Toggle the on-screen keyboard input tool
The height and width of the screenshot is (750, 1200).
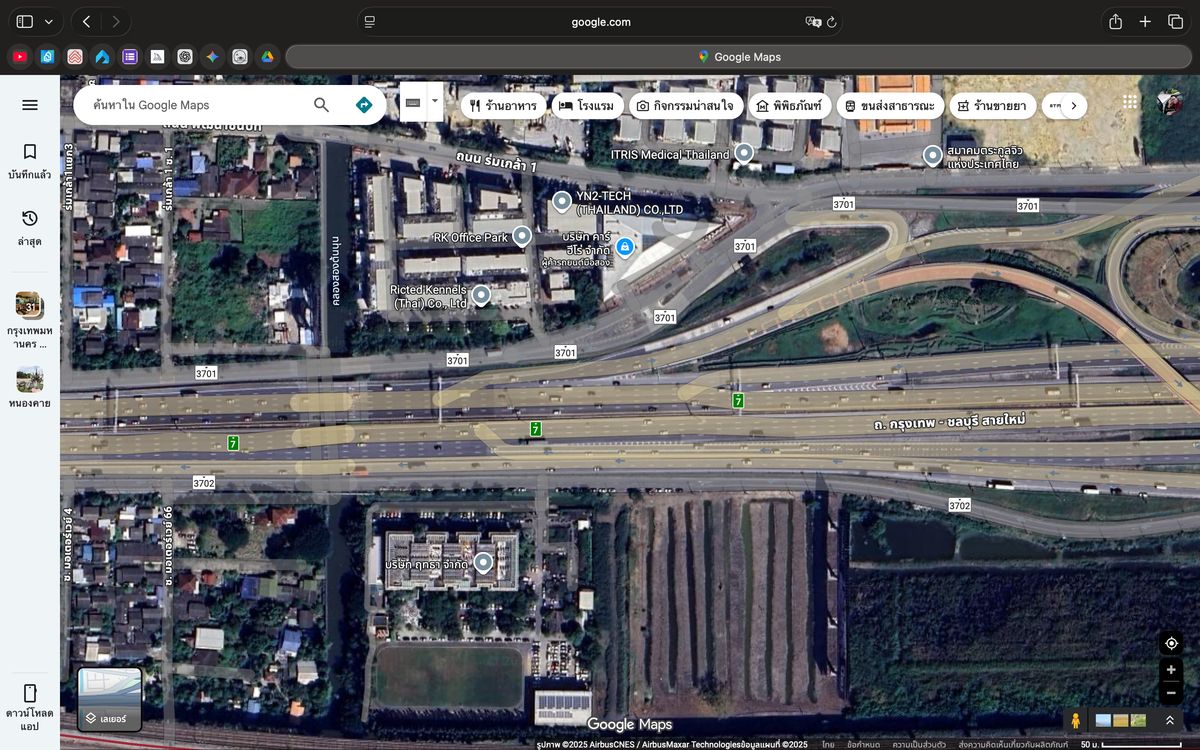pos(413,103)
